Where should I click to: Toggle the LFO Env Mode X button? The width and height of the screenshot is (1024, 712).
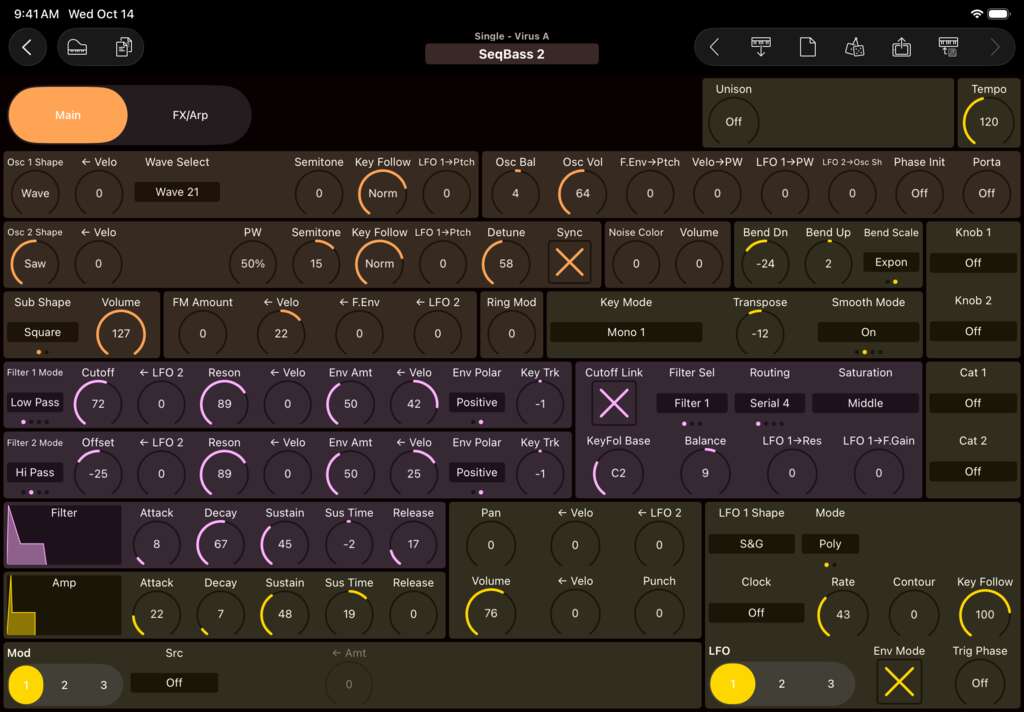pos(899,683)
